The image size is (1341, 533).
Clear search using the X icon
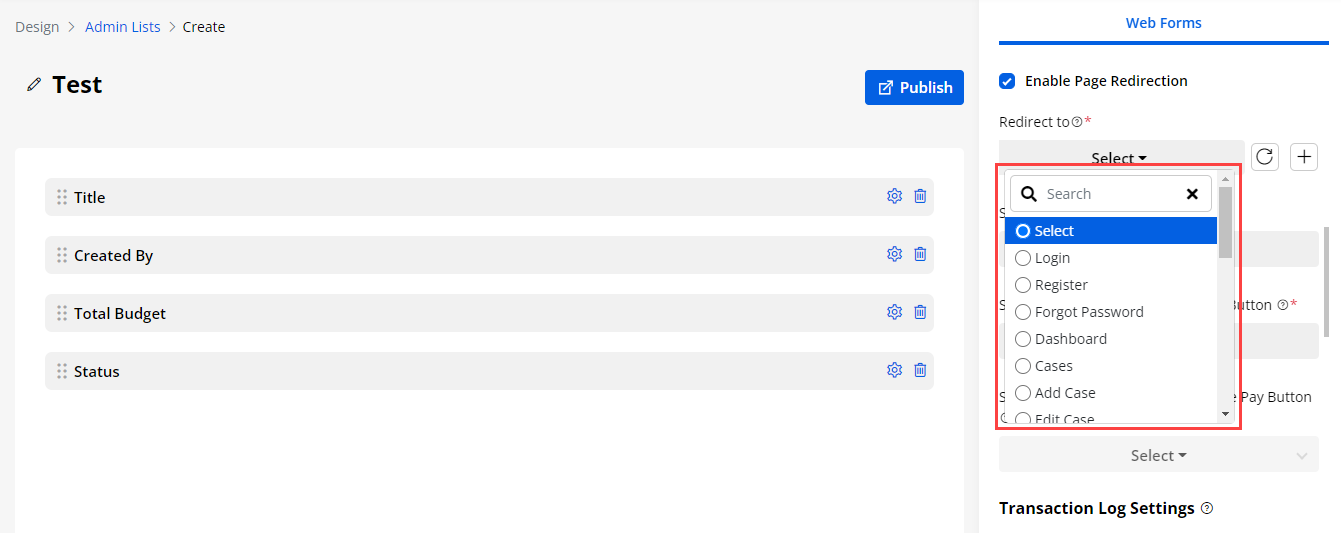pos(1192,194)
